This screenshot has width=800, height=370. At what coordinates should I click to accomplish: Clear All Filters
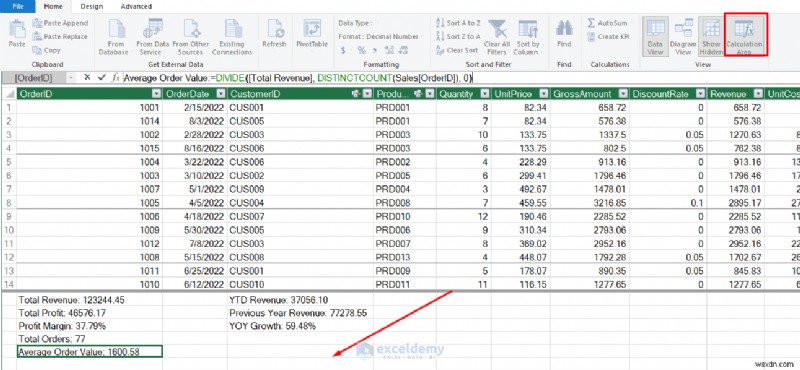click(x=497, y=37)
